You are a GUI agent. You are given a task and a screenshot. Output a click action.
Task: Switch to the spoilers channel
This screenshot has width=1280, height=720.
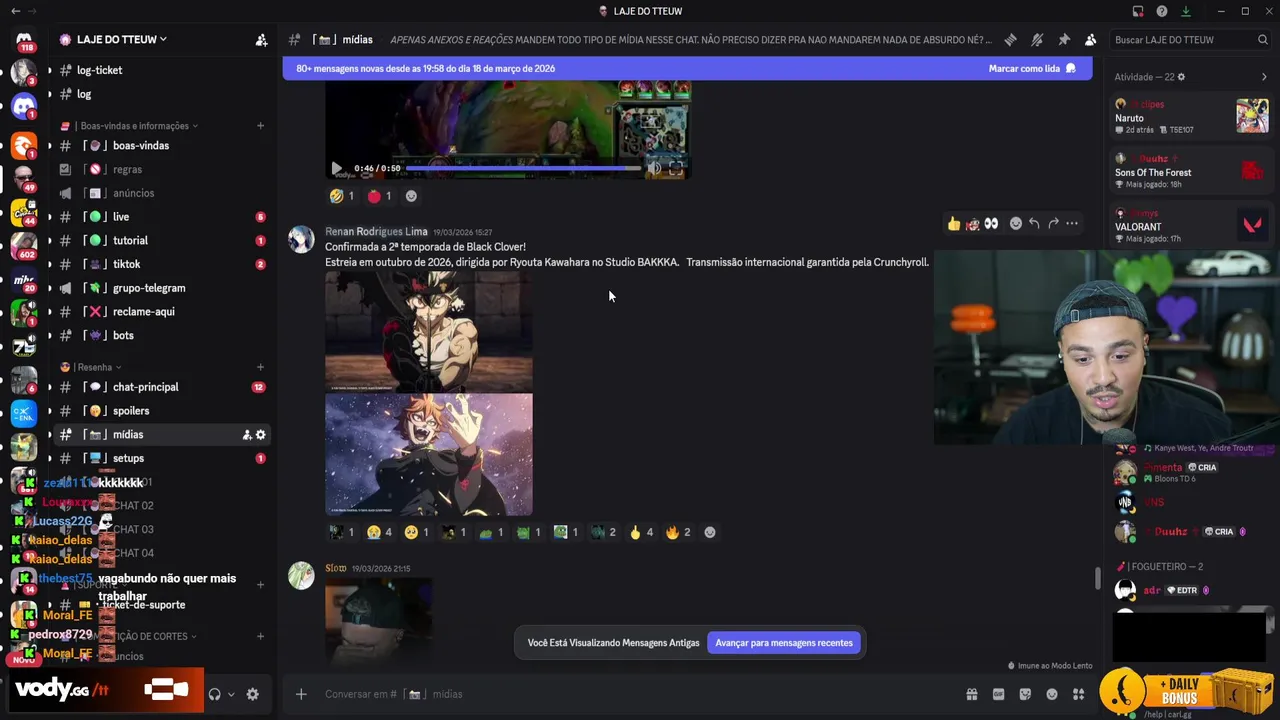pos(160,411)
